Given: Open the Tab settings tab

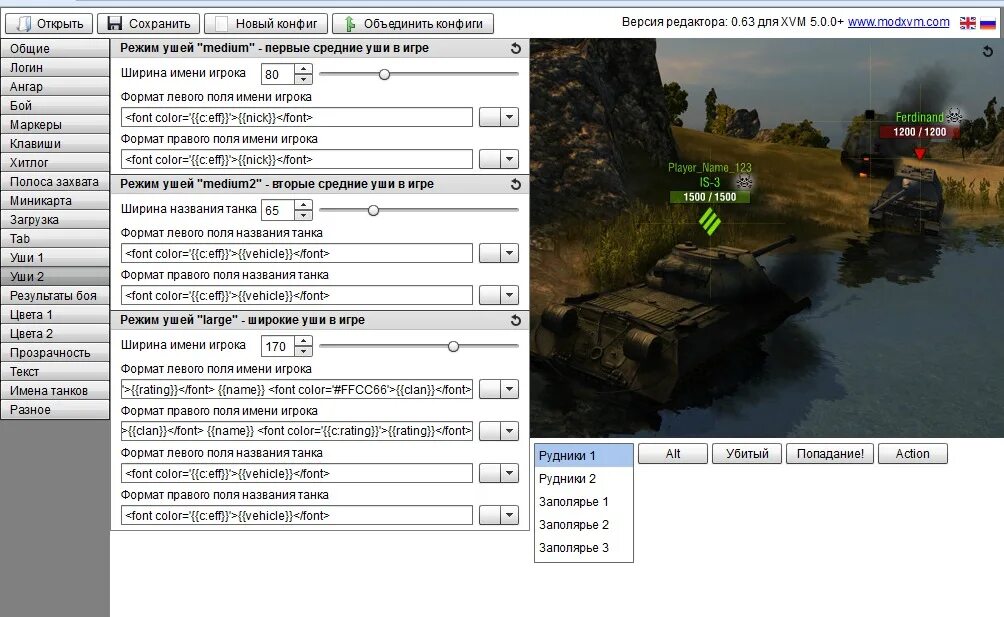Looking at the screenshot, I should tap(55, 239).
